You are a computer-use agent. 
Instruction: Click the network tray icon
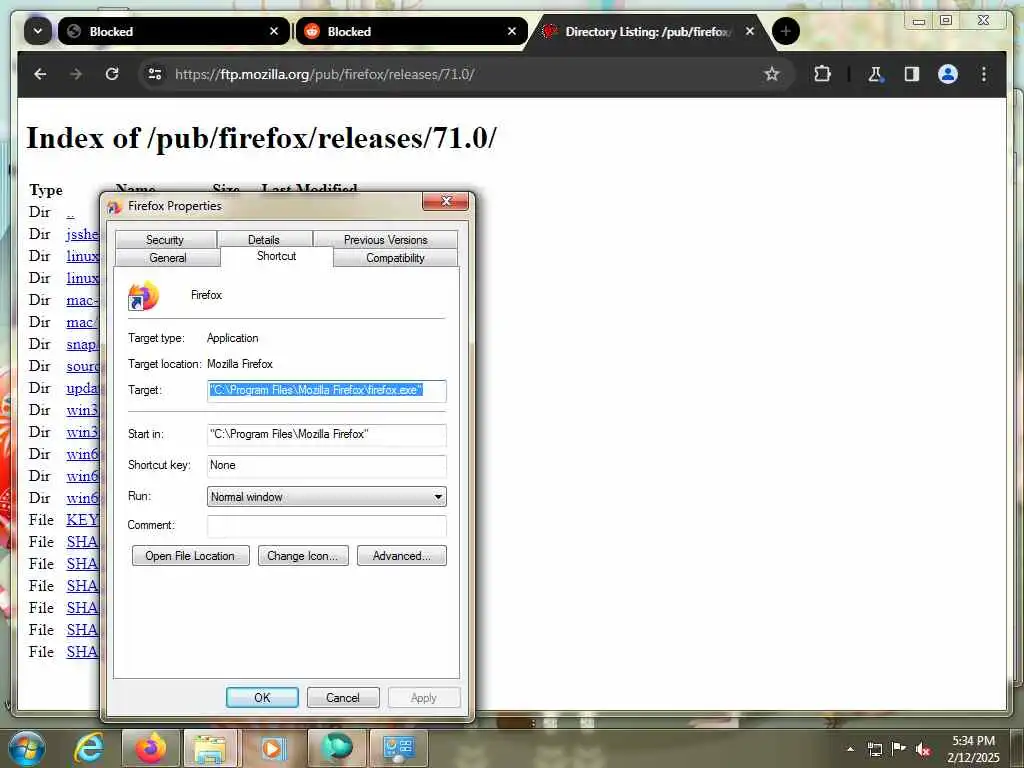[x=874, y=749]
